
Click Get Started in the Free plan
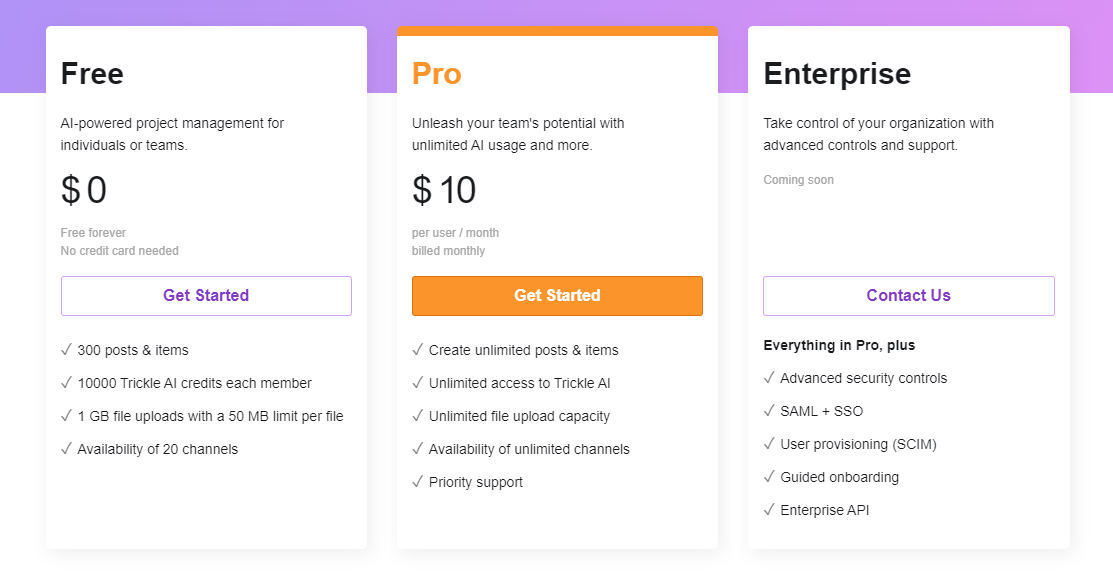pos(206,295)
